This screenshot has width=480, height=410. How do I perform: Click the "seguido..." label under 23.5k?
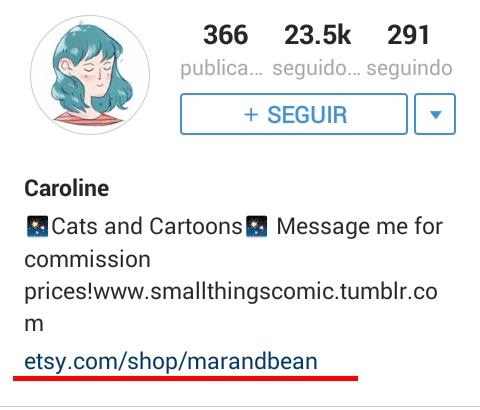[x=316, y=69]
